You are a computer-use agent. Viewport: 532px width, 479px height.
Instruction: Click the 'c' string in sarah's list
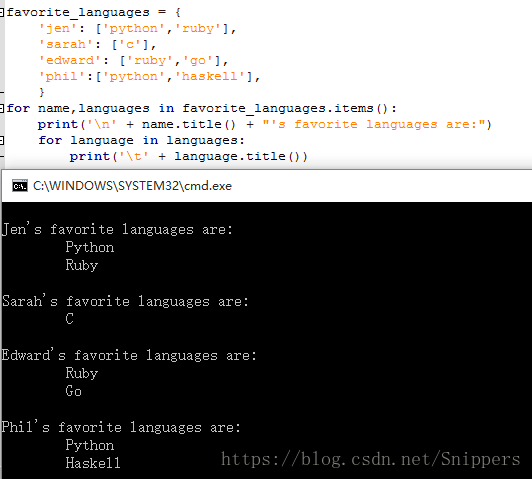130,44
